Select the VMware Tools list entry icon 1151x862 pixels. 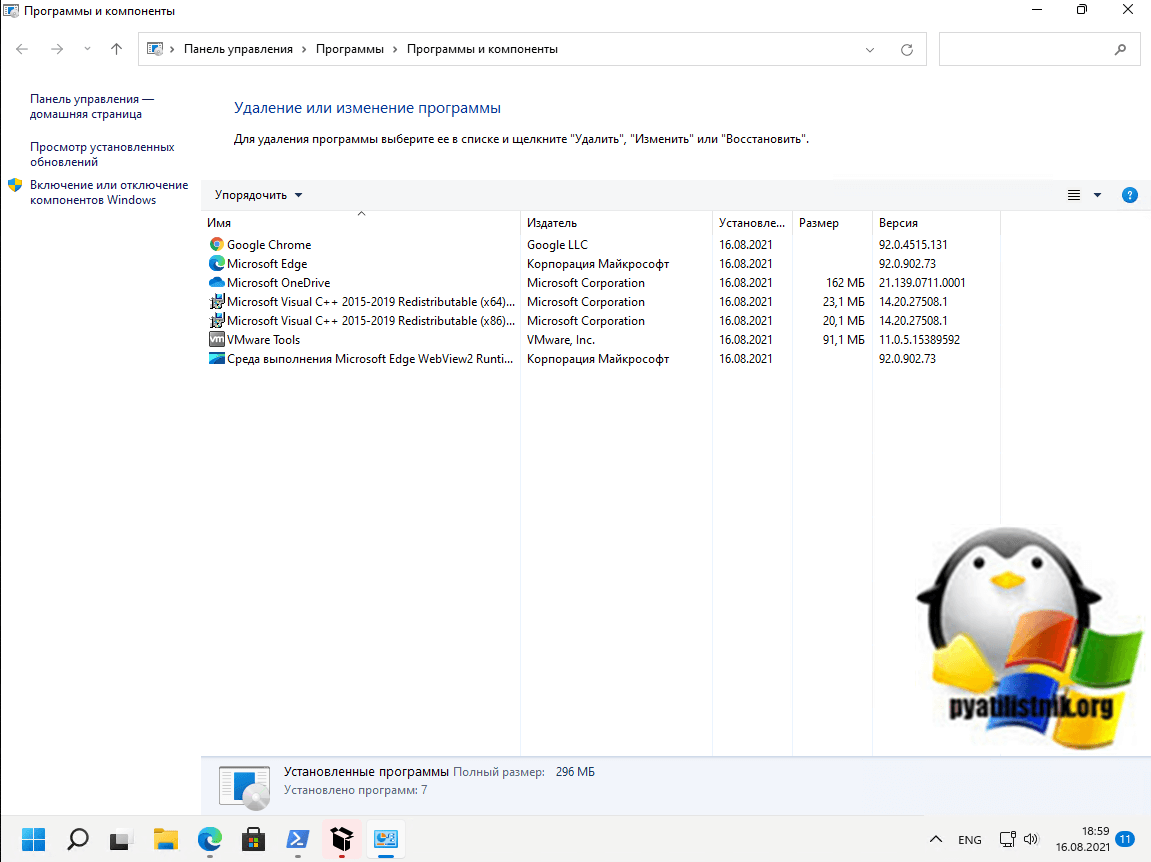click(x=217, y=340)
